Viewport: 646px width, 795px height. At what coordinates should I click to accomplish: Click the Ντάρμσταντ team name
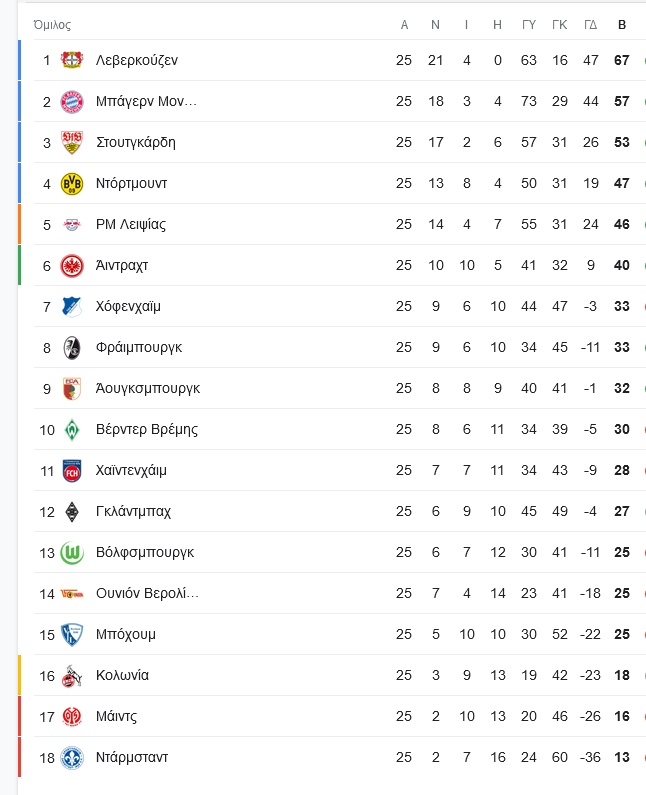[132, 757]
